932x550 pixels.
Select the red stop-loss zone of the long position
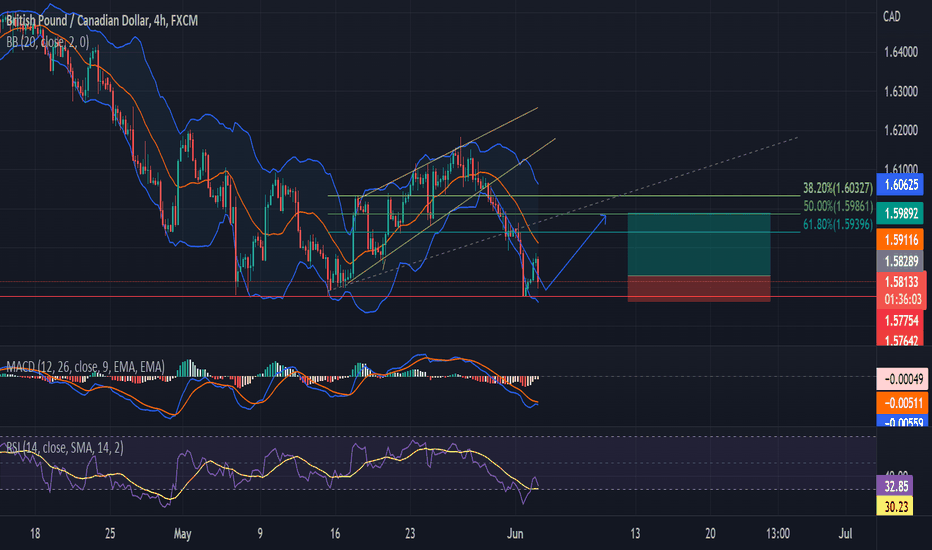(x=699, y=288)
